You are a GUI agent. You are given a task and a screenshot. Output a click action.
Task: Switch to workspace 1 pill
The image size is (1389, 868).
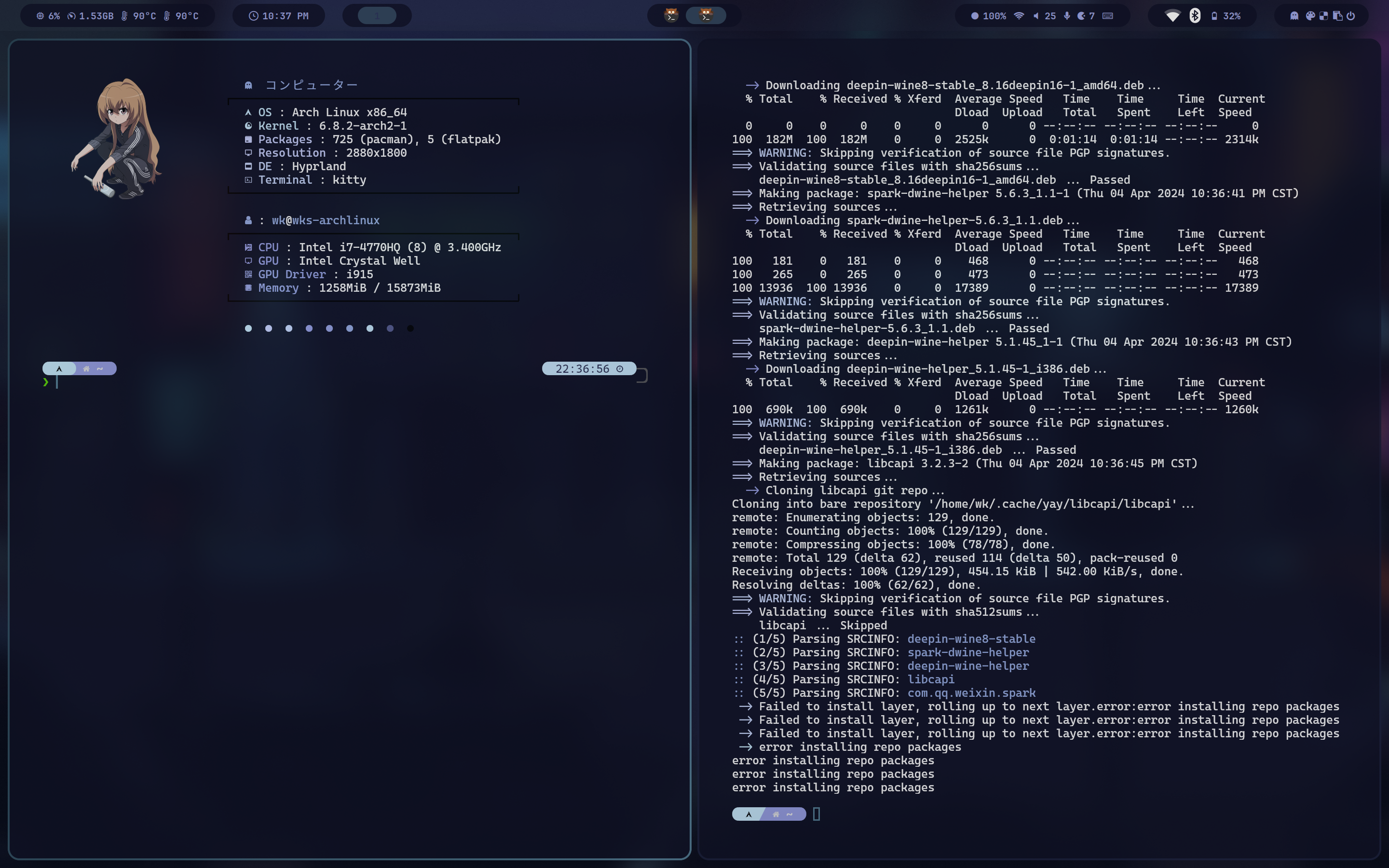click(377, 16)
